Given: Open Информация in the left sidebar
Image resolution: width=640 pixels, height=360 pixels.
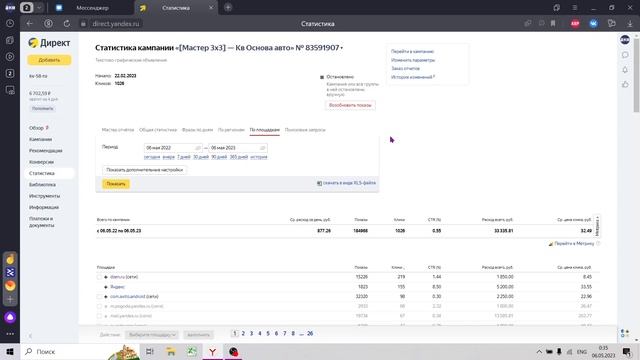Looking at the screenshot, I should 44,207.
